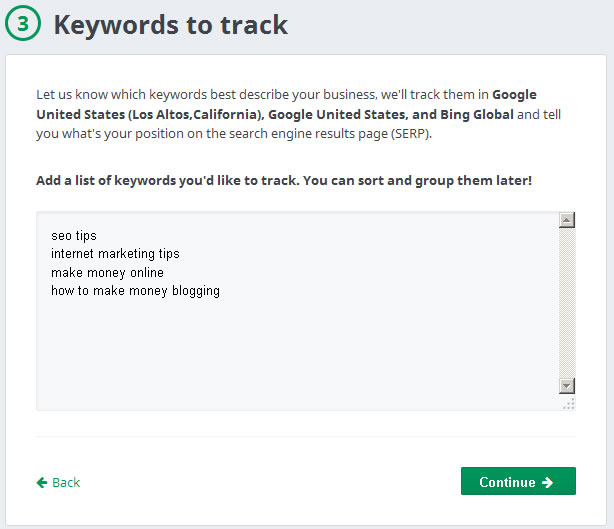614x529 pixels.
Task: Place cursor on the "seo tips" line
Action: pyautogui.click(x=74, y=236)
